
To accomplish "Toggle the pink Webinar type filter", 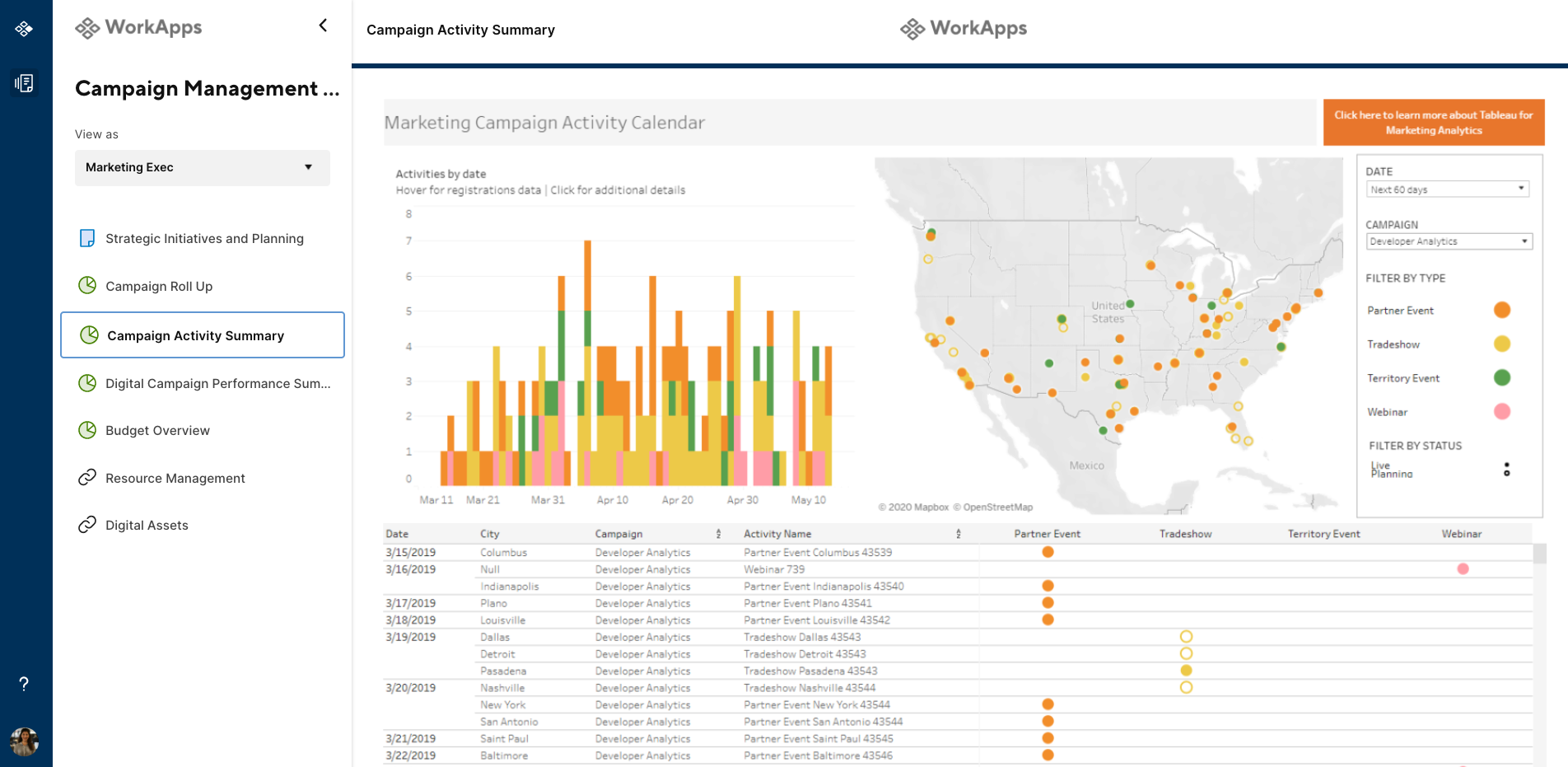I will tap(1502, 411).
